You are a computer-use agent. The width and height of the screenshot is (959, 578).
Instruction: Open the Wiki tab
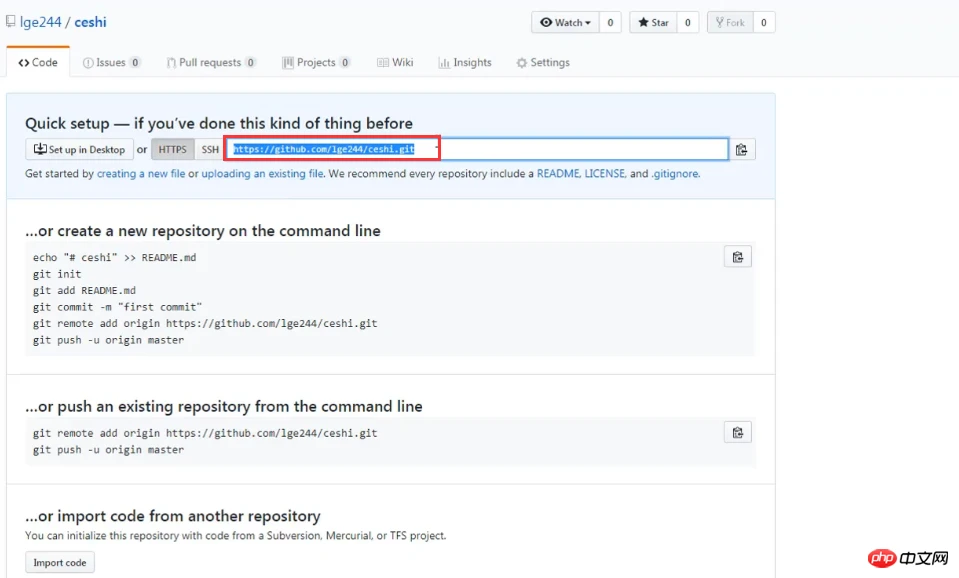(x=395, y=62)
